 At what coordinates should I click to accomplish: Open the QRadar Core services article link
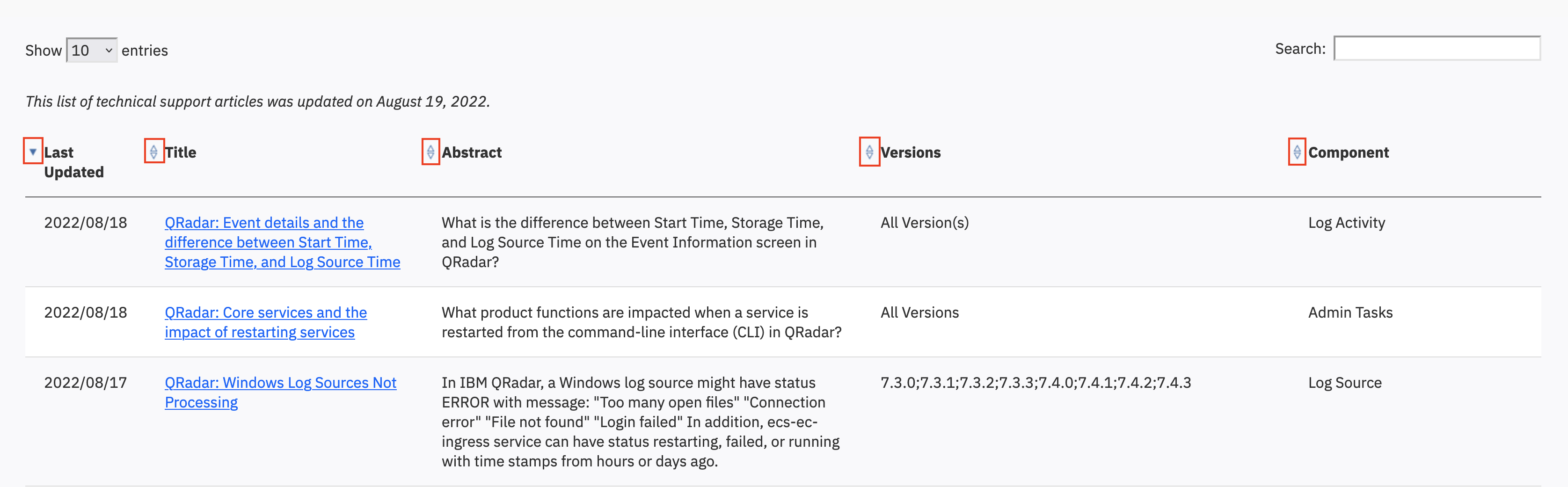[266, 322]
